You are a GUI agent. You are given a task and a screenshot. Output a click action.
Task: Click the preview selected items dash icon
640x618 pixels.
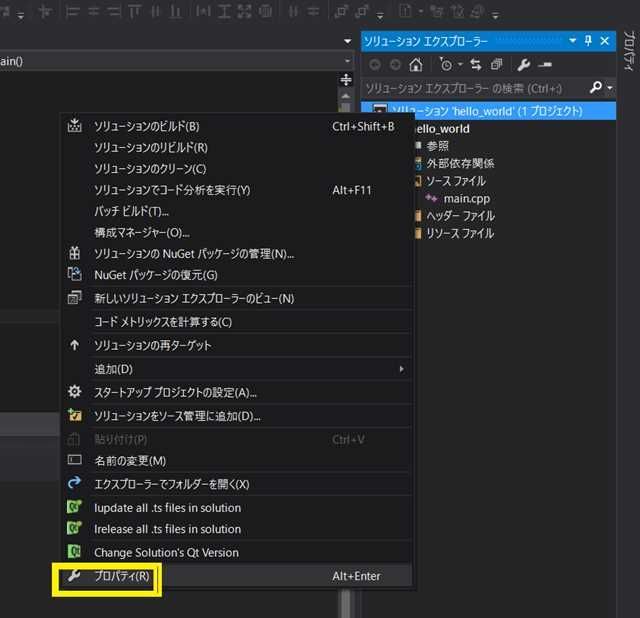coord(545,64)
